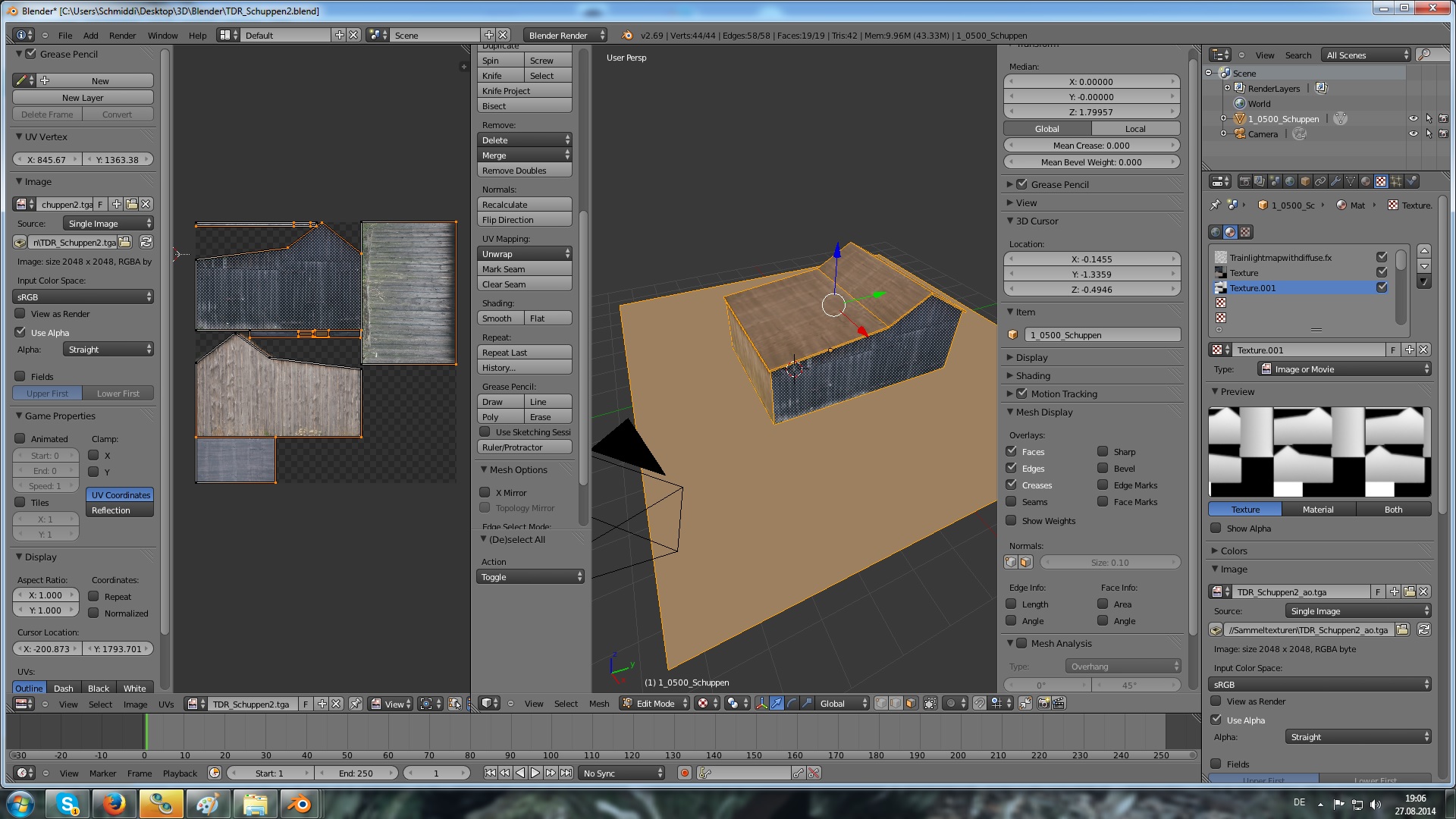The image size is (1456, 819).
Task: Open the Edit Mode dropdown
Action: [655, 703]
